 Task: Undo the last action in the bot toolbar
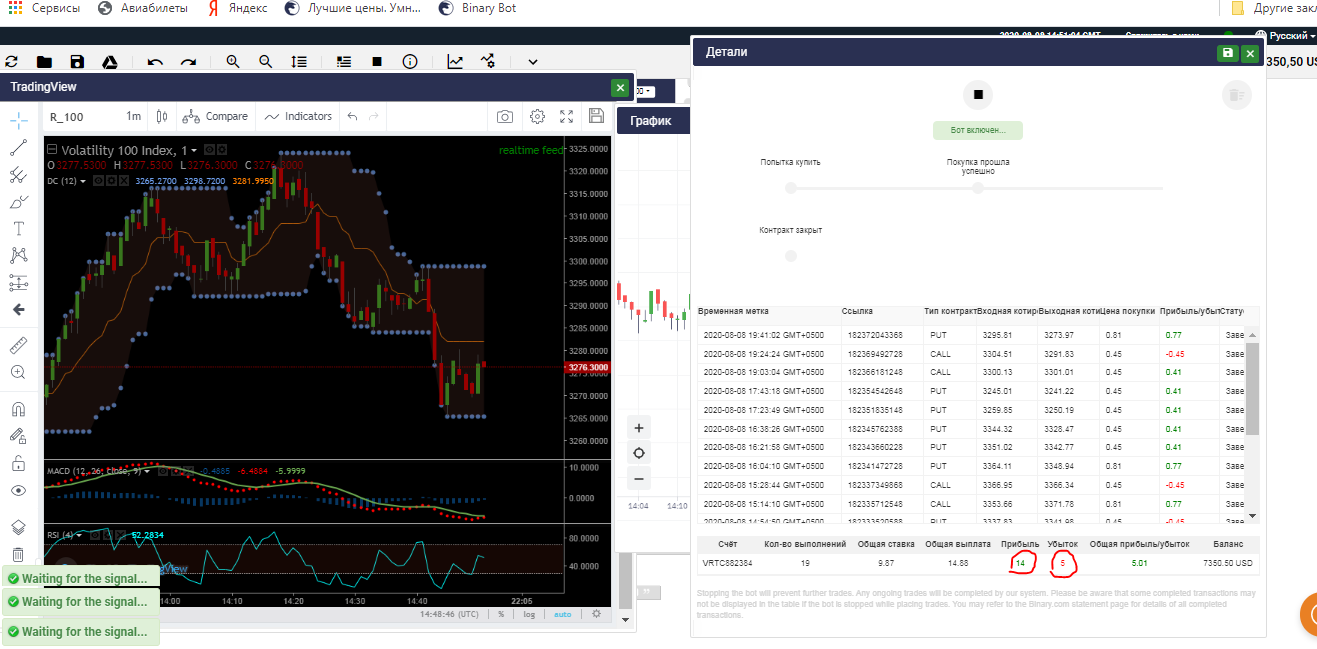coord(155,61)
